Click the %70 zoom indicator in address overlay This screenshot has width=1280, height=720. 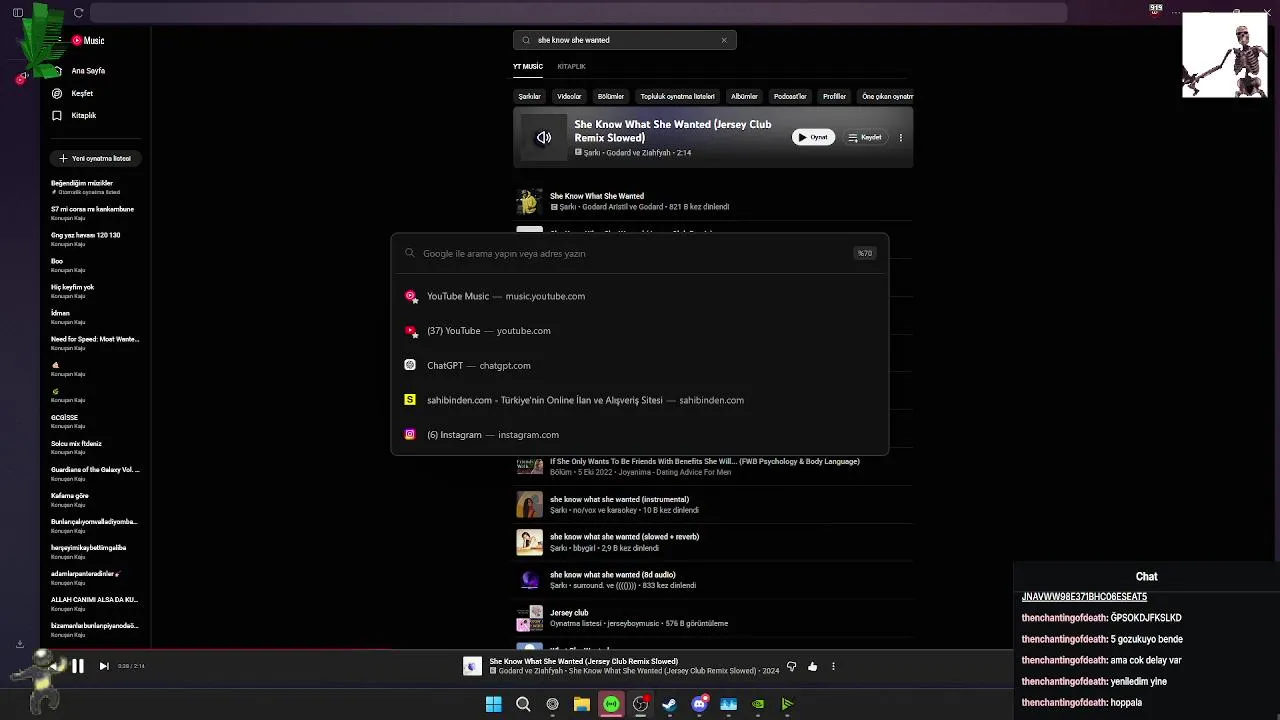865,253
